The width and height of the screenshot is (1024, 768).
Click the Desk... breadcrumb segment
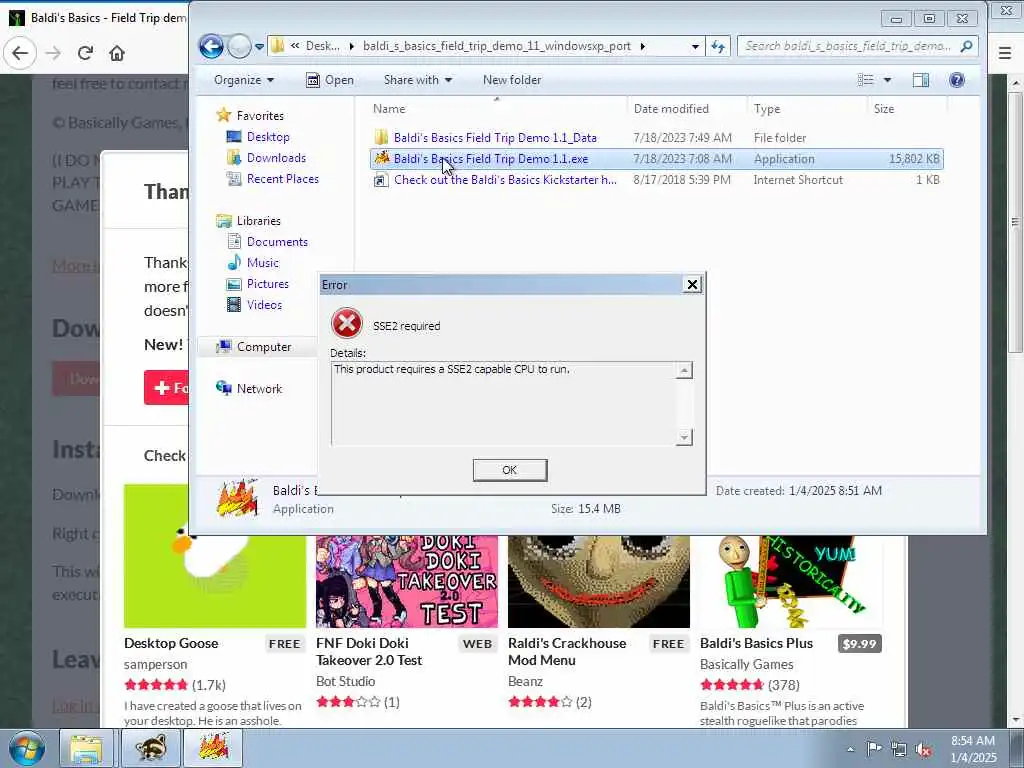pos(323,46)
